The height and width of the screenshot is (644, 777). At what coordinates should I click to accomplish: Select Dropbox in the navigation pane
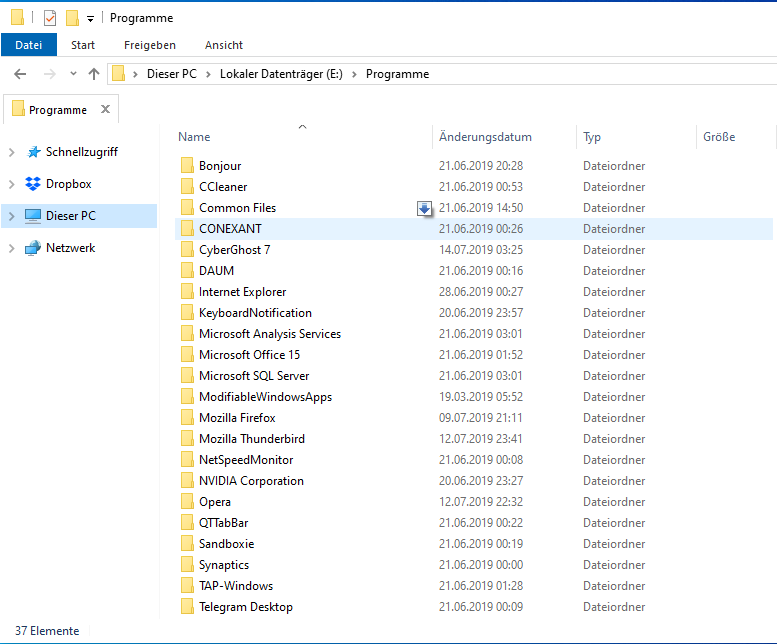click(68, 184)
